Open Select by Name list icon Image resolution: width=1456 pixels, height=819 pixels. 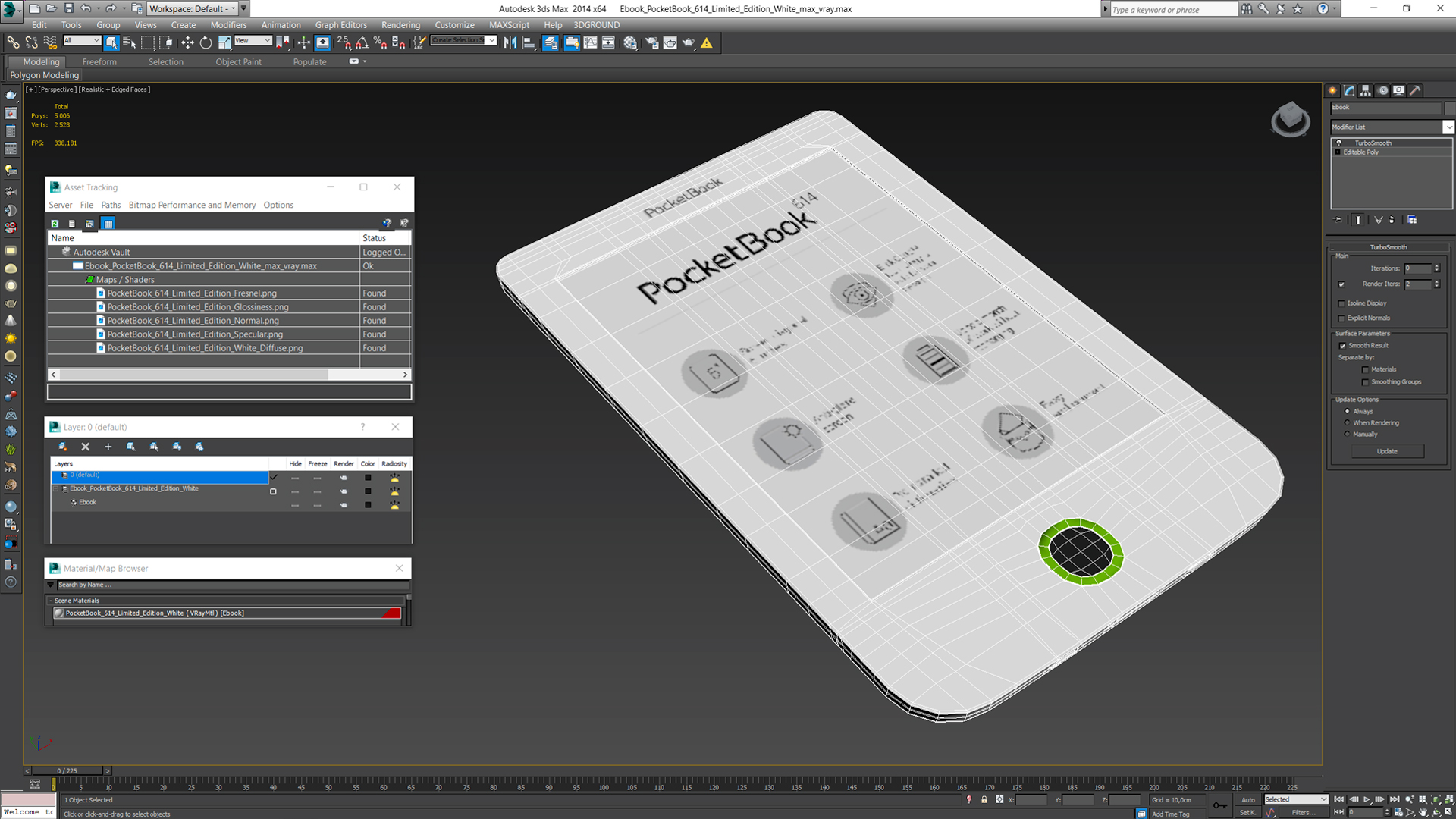(x=130, y=43)
